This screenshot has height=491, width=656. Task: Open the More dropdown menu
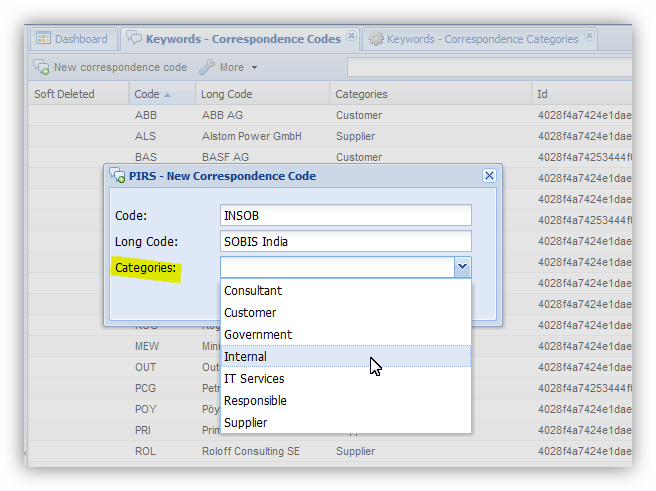(x=228, y=67)
